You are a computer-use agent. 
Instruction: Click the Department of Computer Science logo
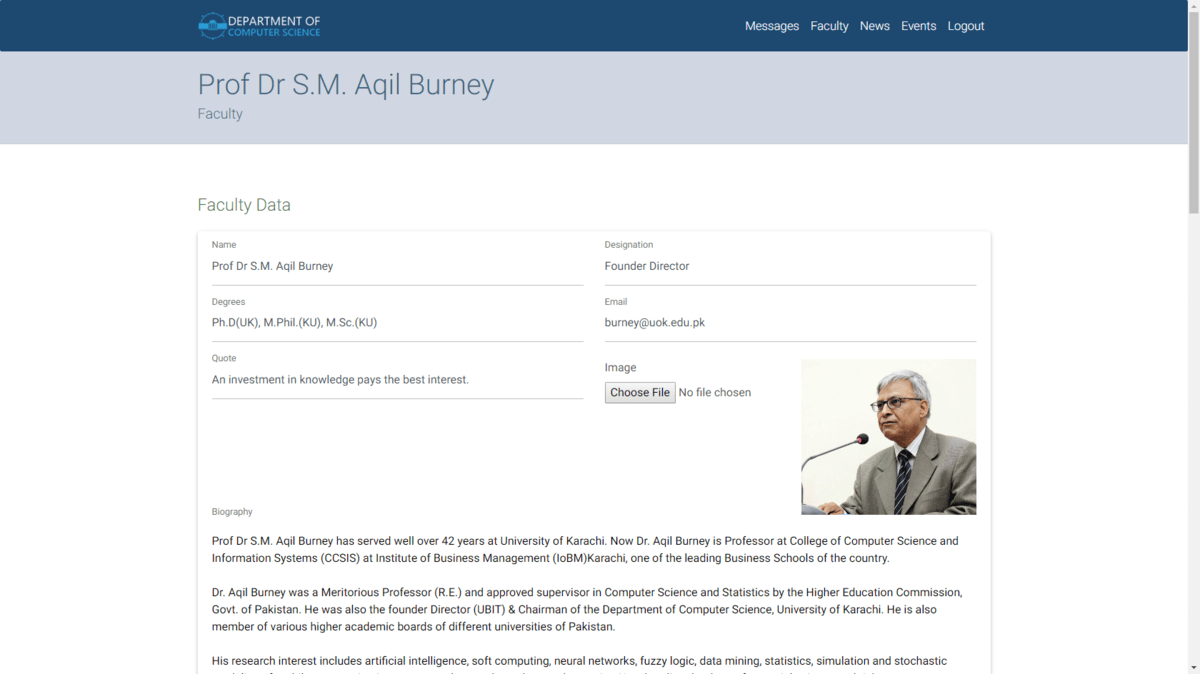coord(259,26)
